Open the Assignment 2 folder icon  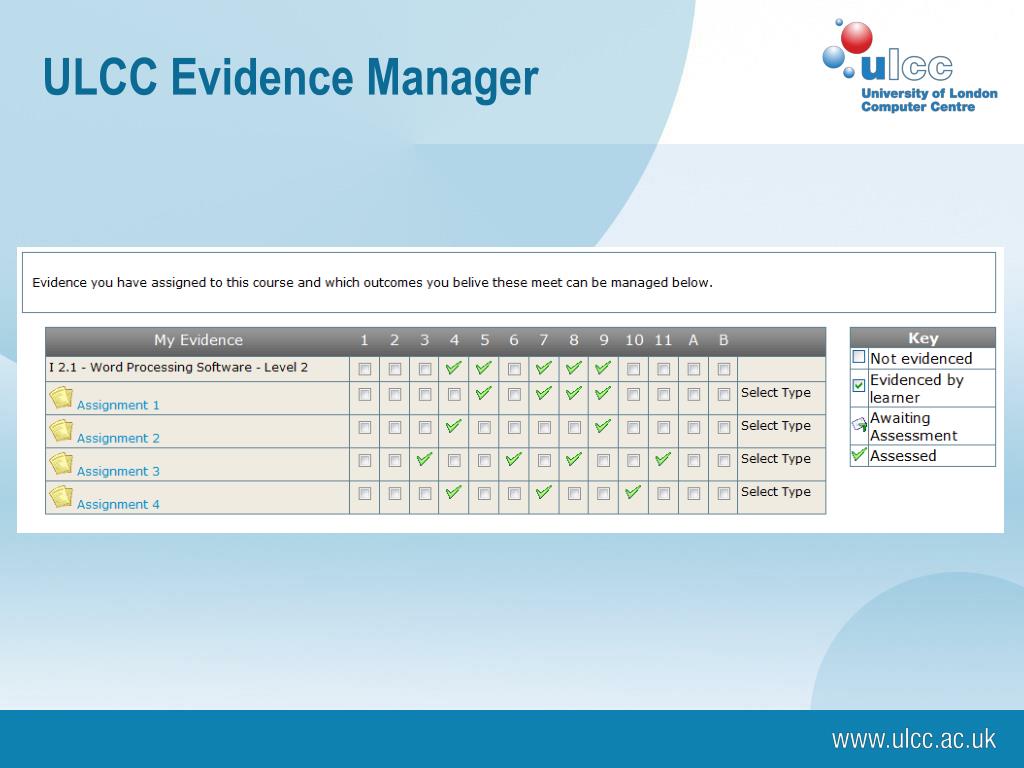(61, 430)
